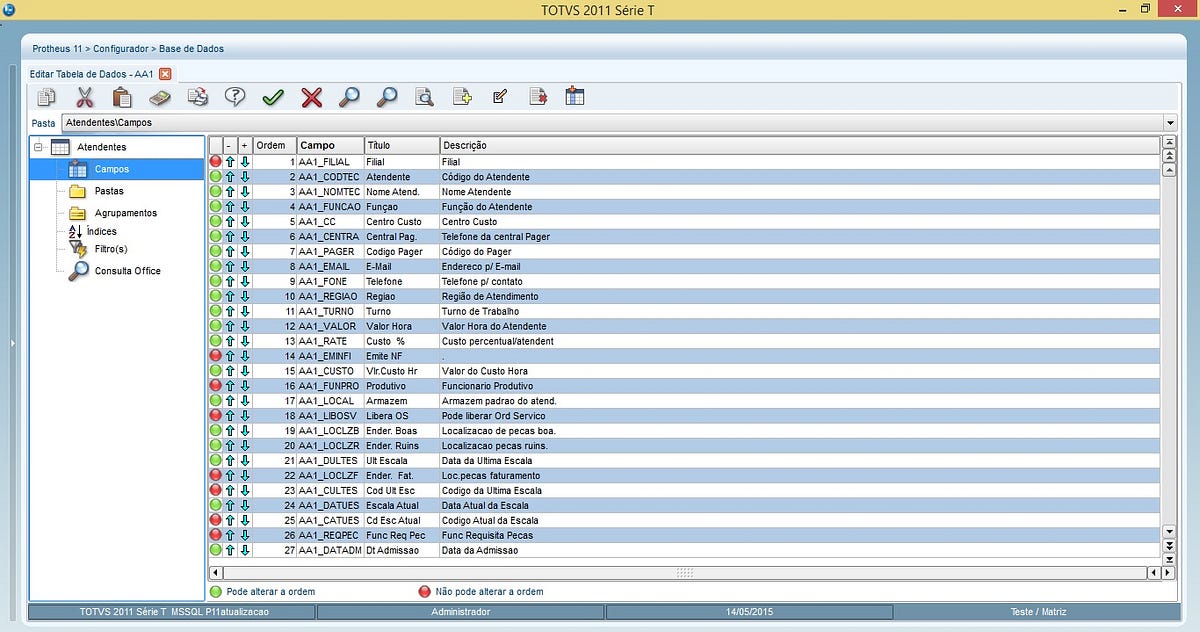Open Pastas tree item

(x=109, y=191)
